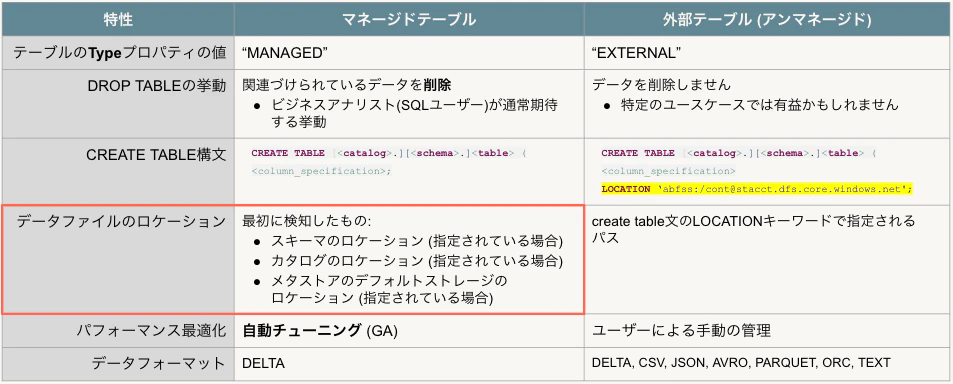The height and width of the screenshot is (384, 953).
Task: Click 'create table文のLOCATIONキーワードで指定されるパス' text
Action: click(x=754, y=230)
